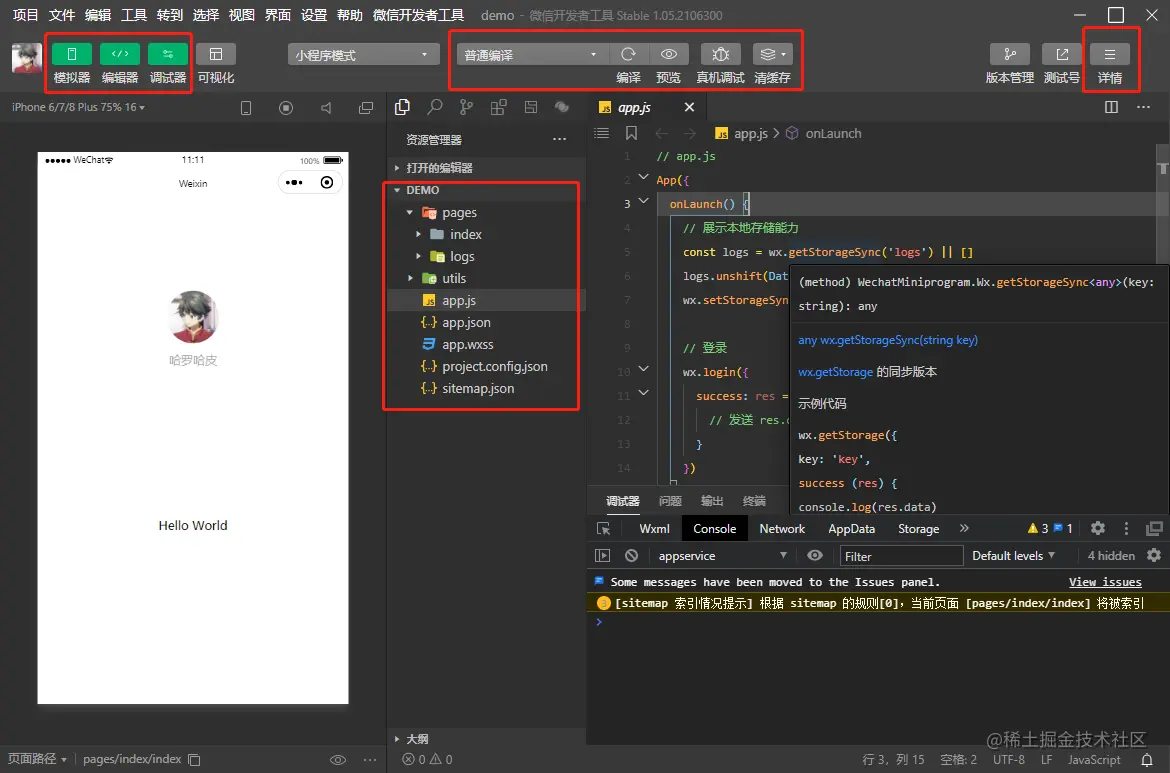
Task: Click the editor bookmark icon
Action: (x=631, y=133)
